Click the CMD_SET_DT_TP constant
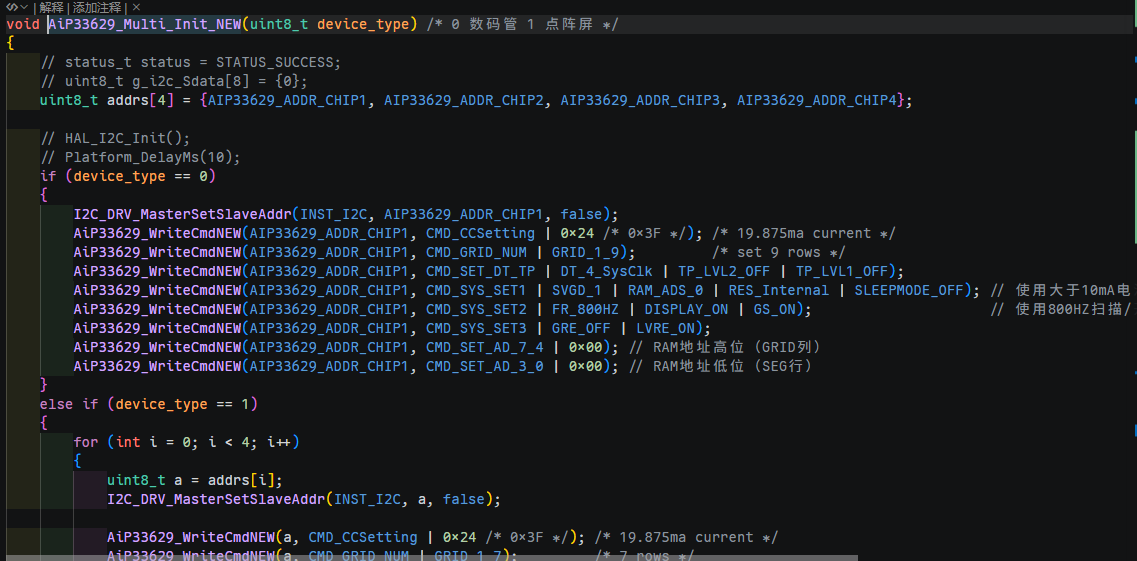1137x561 pixels. pyautogui.click(x=480, y=271)
